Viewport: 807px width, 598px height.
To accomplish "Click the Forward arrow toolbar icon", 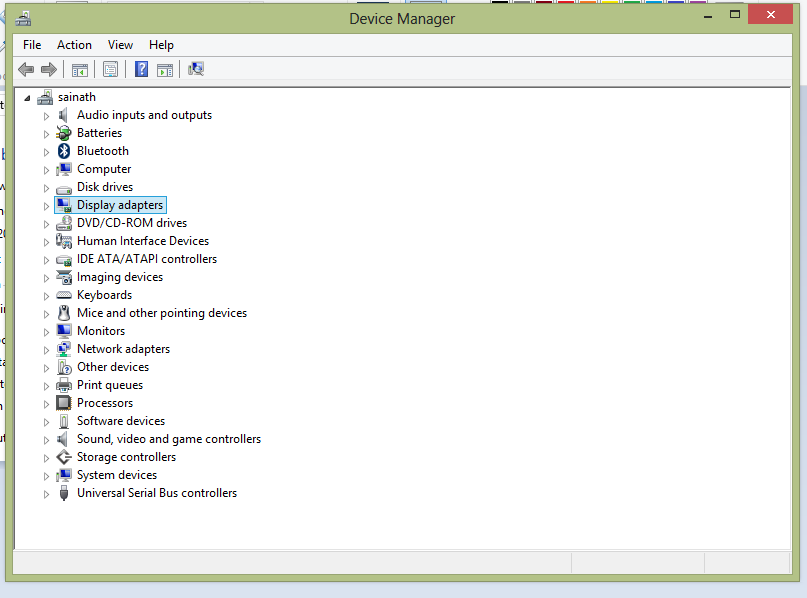I will 49,69.
